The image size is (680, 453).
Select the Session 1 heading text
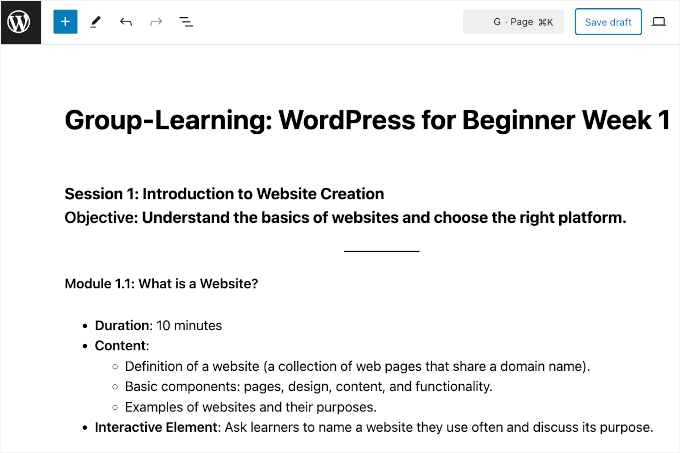click(x=224, y=194)
